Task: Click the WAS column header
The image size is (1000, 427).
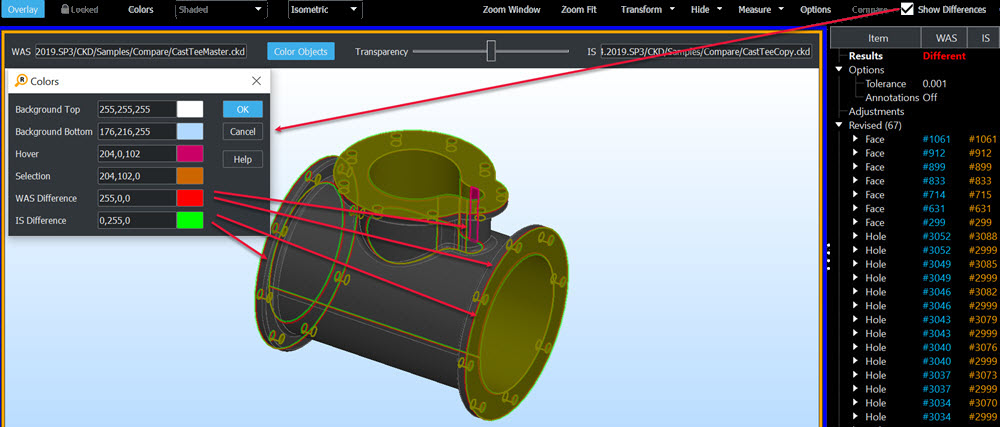Action: pyautogui.click(x=945, y=38)
